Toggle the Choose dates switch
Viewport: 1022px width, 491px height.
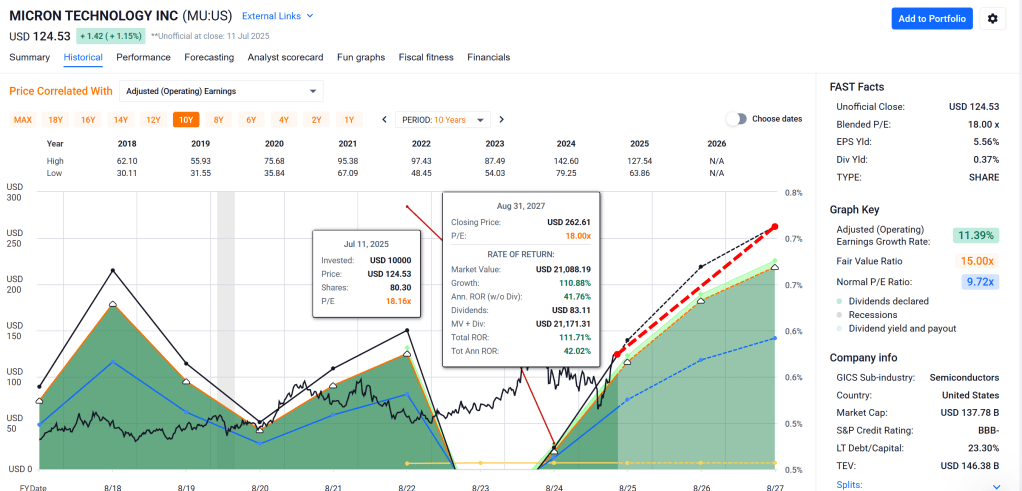coord(737,119)
